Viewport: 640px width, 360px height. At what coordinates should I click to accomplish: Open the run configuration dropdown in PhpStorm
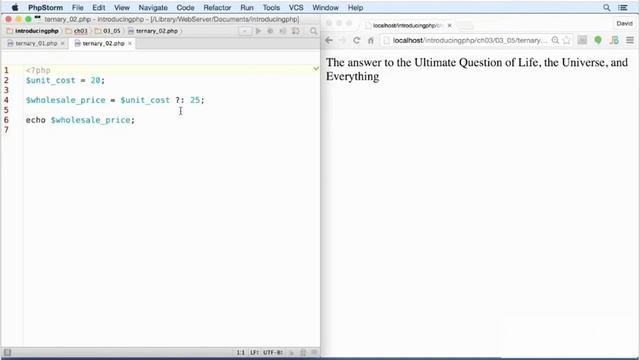point(245,31)
